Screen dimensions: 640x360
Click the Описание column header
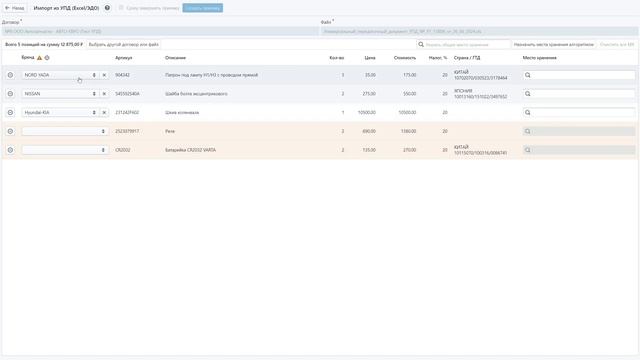coord(176,58)
